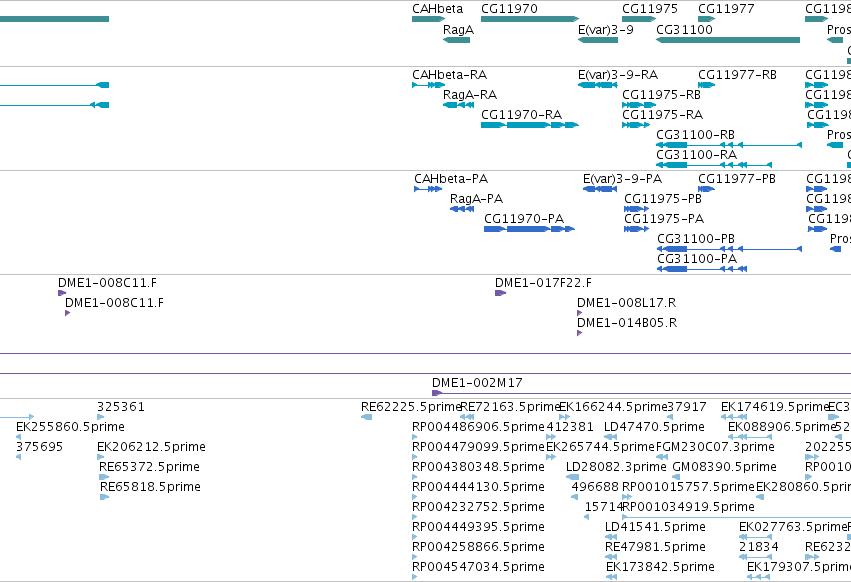
Task: Click the CAHbeta-RA transcript
Action: 428,85
